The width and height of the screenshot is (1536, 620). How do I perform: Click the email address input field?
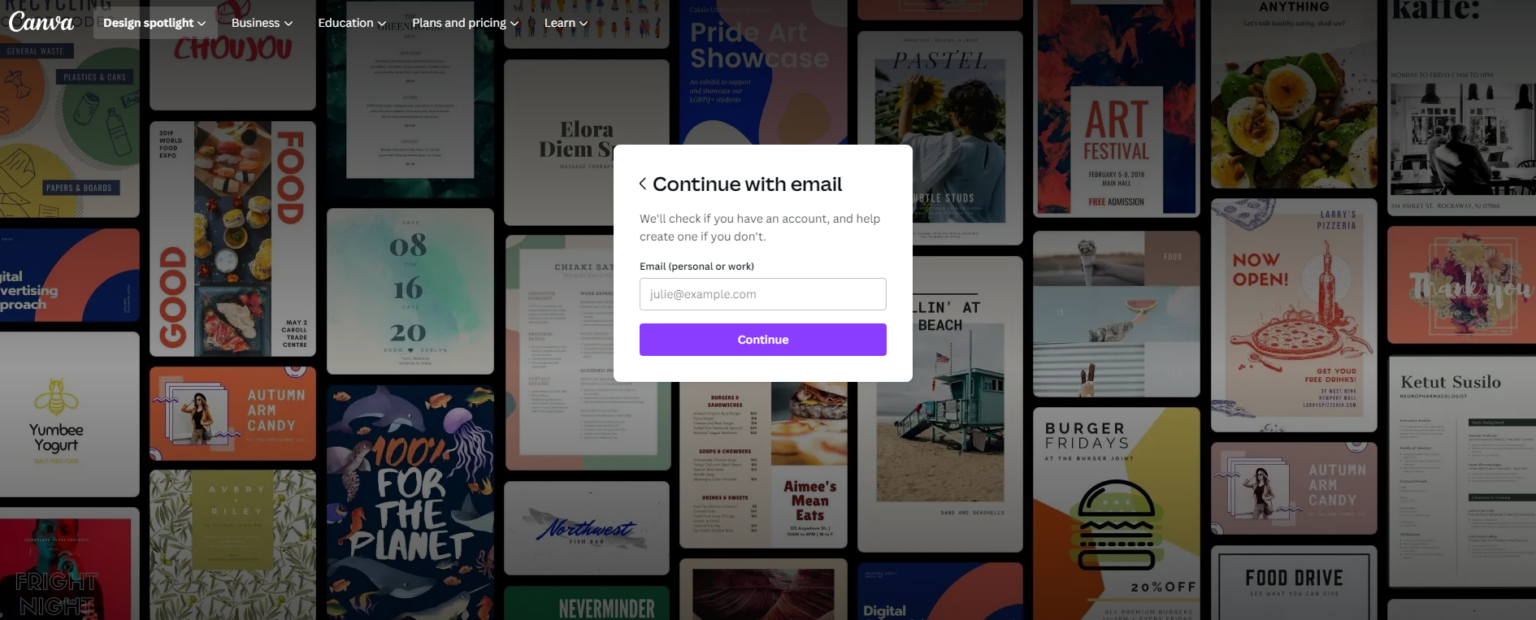(x=762, y=294)
